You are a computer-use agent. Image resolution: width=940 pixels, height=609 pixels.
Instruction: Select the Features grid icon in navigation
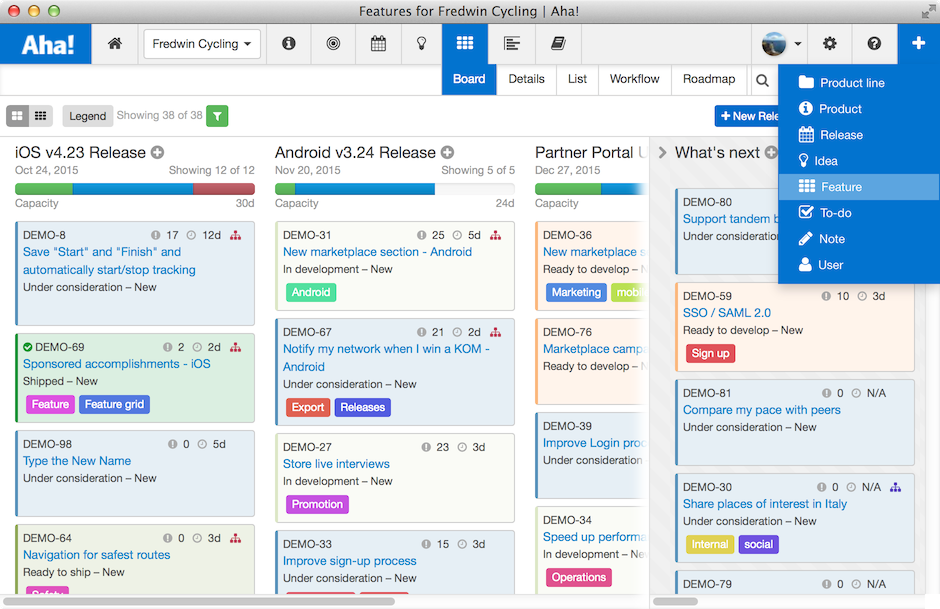click(x=465, y=43)
